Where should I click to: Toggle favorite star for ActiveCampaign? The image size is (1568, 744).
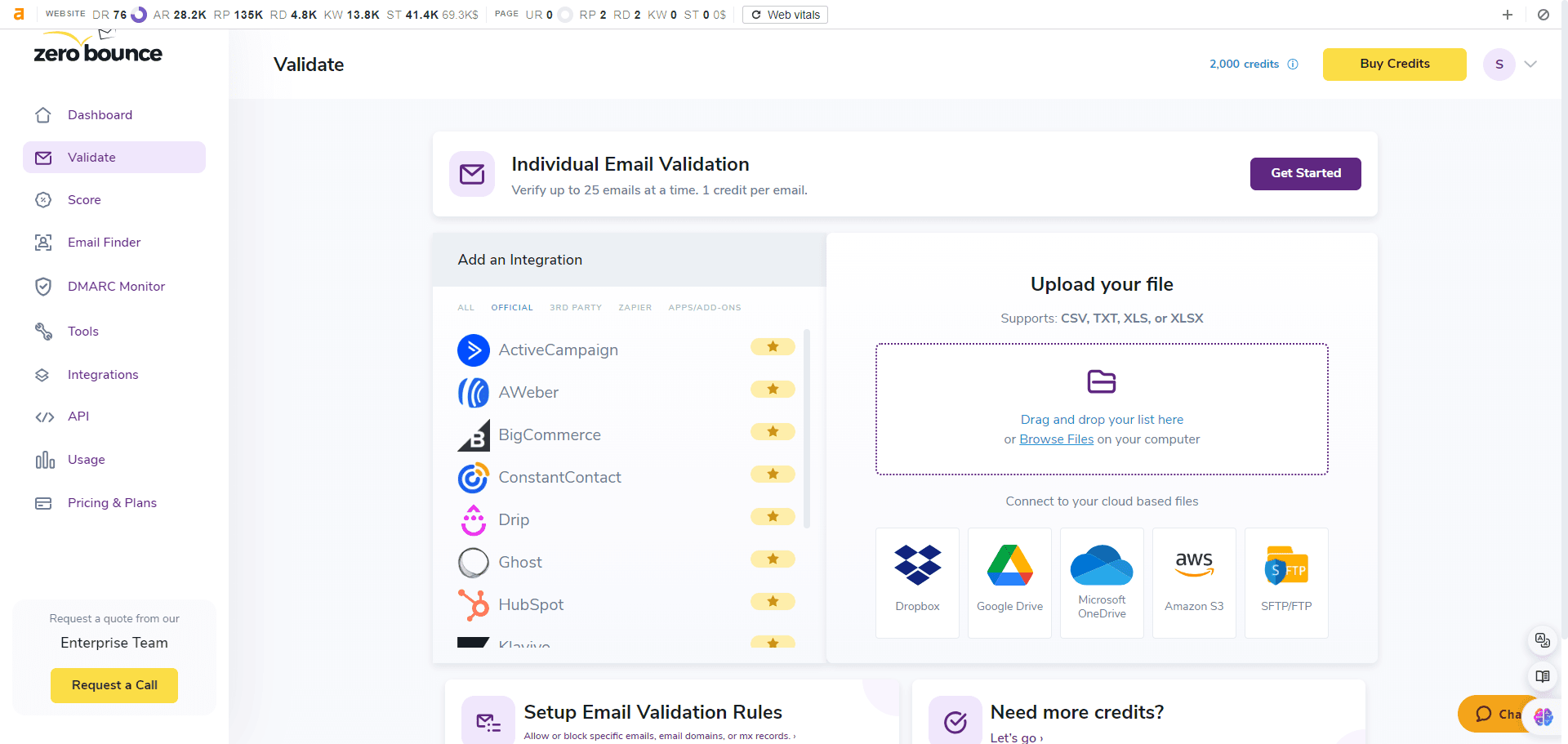tap(773, 347)
